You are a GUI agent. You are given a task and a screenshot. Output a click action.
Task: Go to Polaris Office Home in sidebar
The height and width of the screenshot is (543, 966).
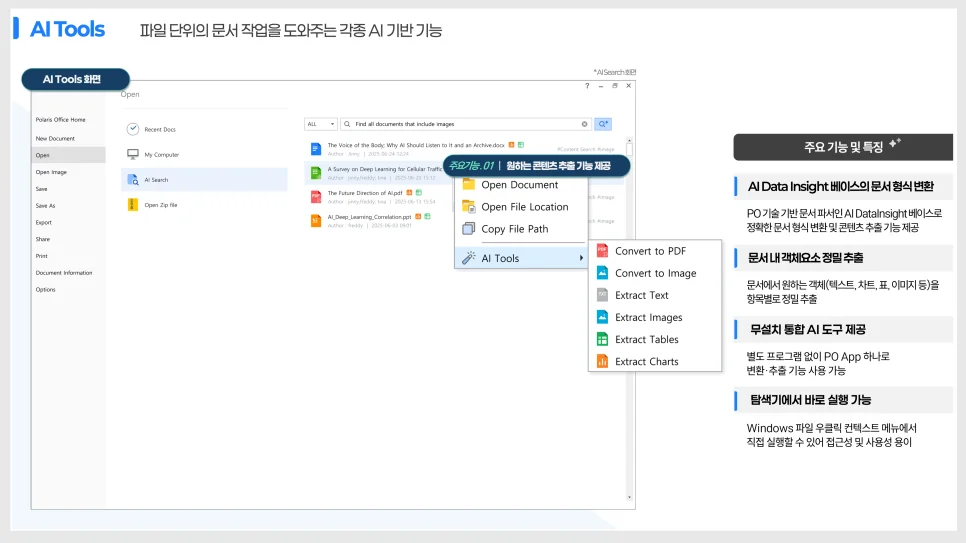[x=60, y=120]
